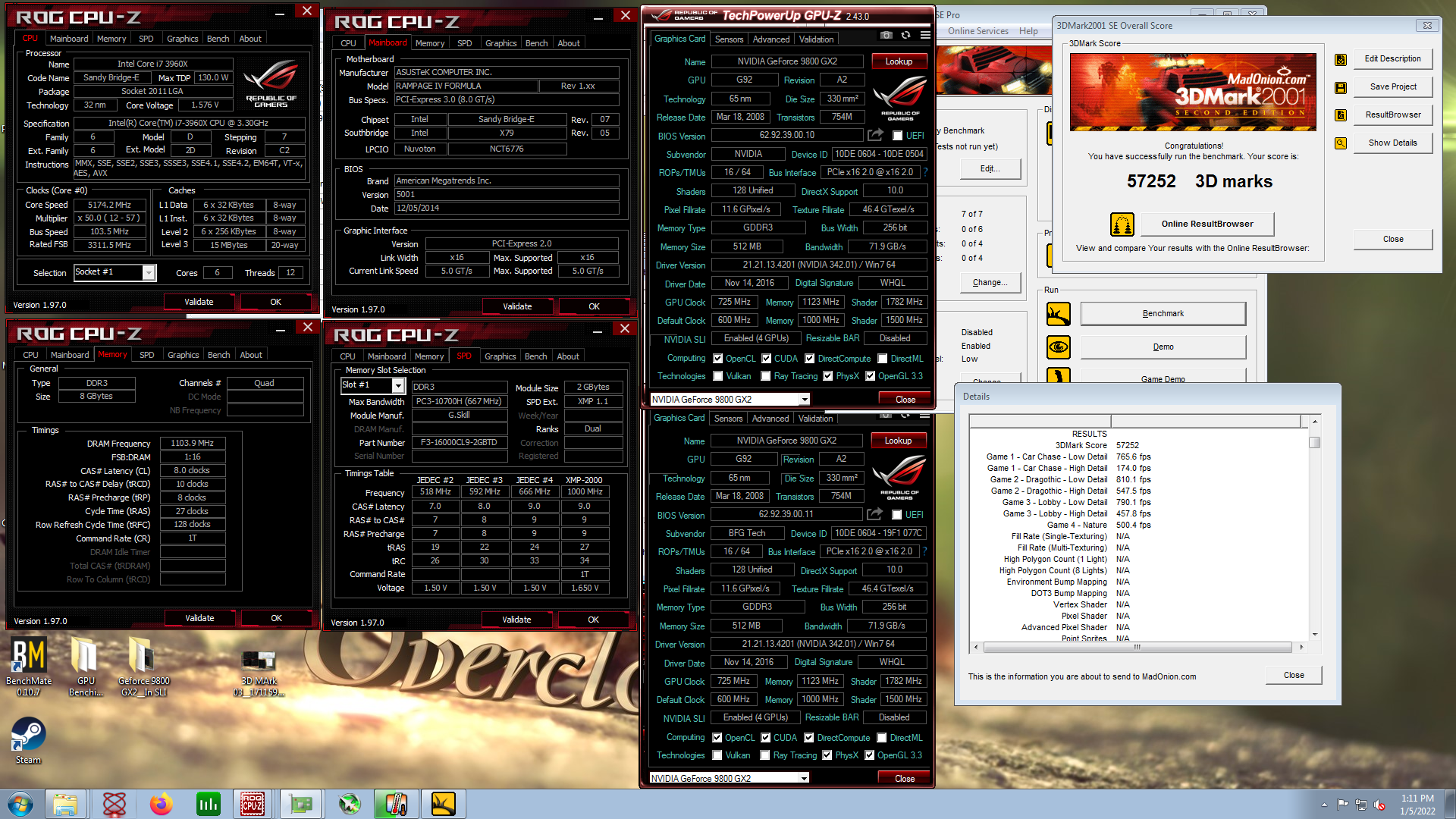Click the 3DMark Benchmark run icon

tap(1059, 314)
